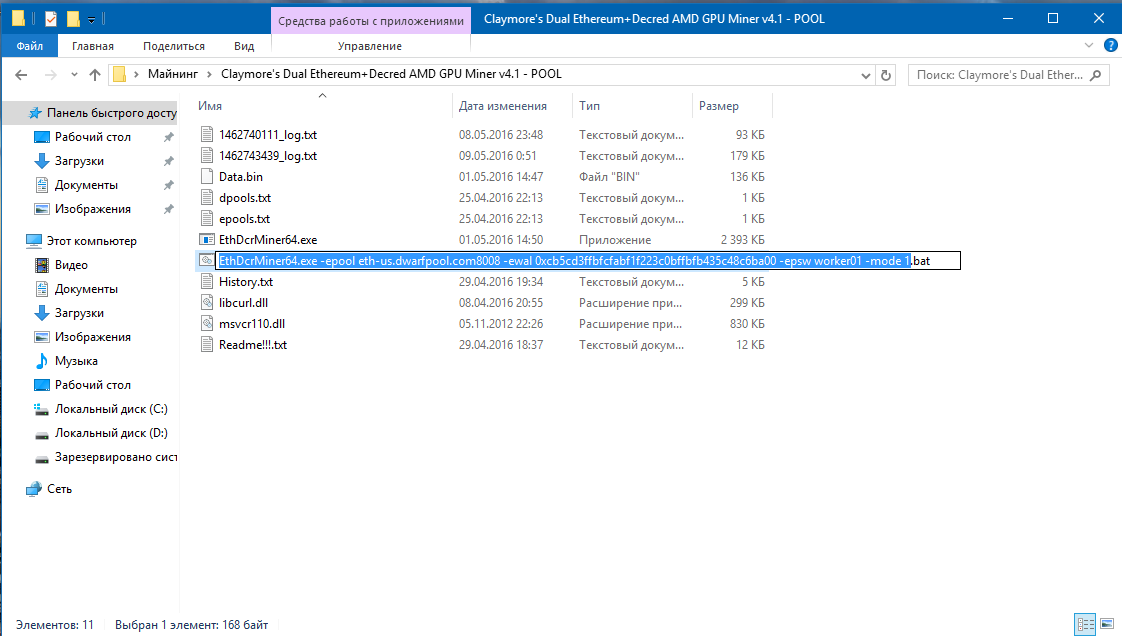1122x636 pixels.
Task: Expand the address bar history dropdown
Action: pos(865,75)
